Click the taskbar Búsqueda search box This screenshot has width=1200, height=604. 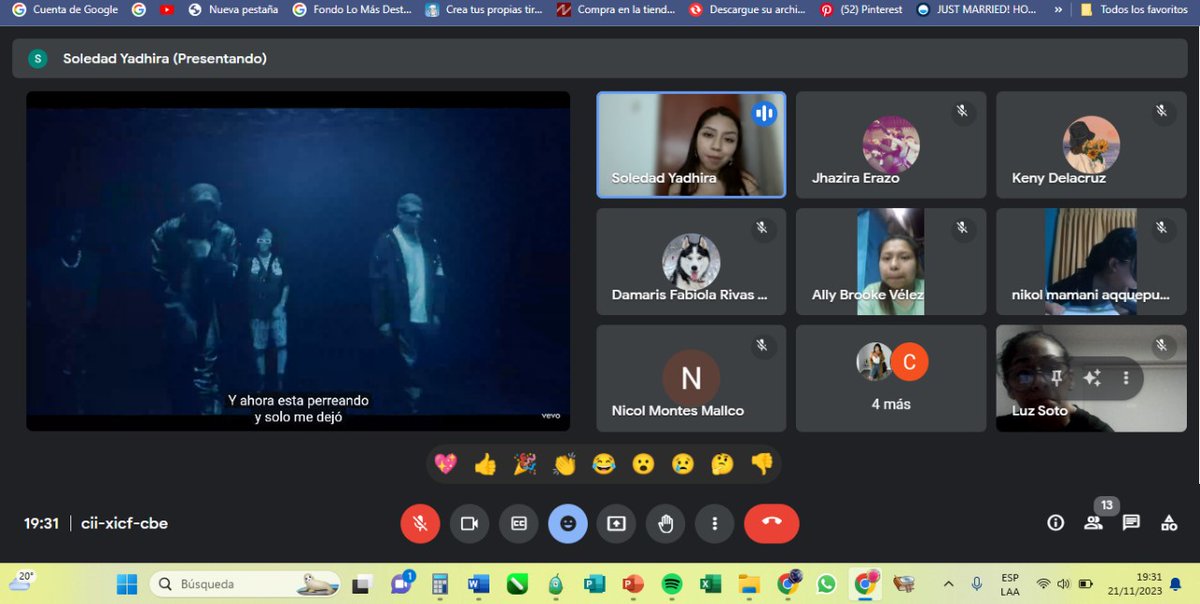pyautogui.click(x=247, y=583)
